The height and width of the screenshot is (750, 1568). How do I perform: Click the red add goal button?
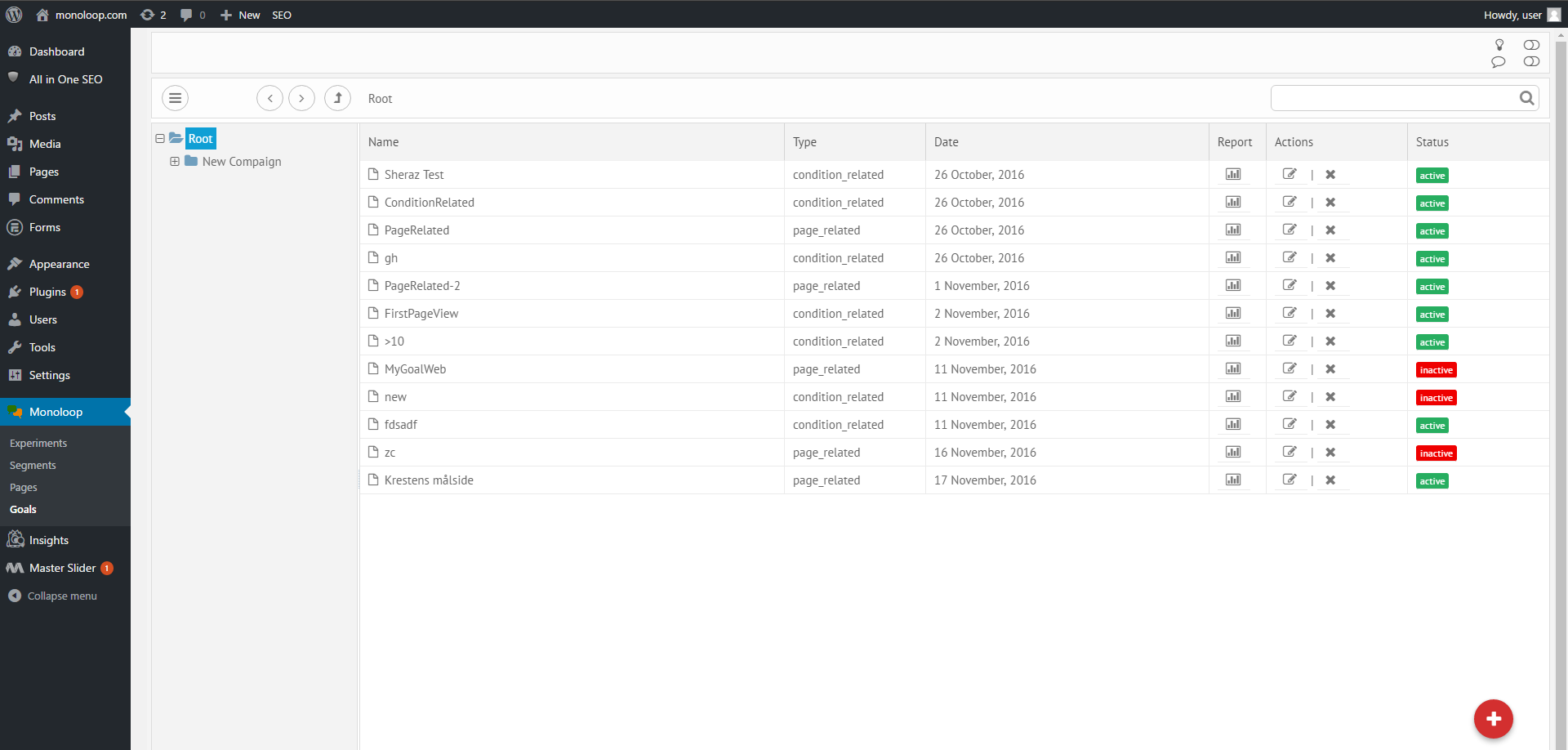(1493, 719)
